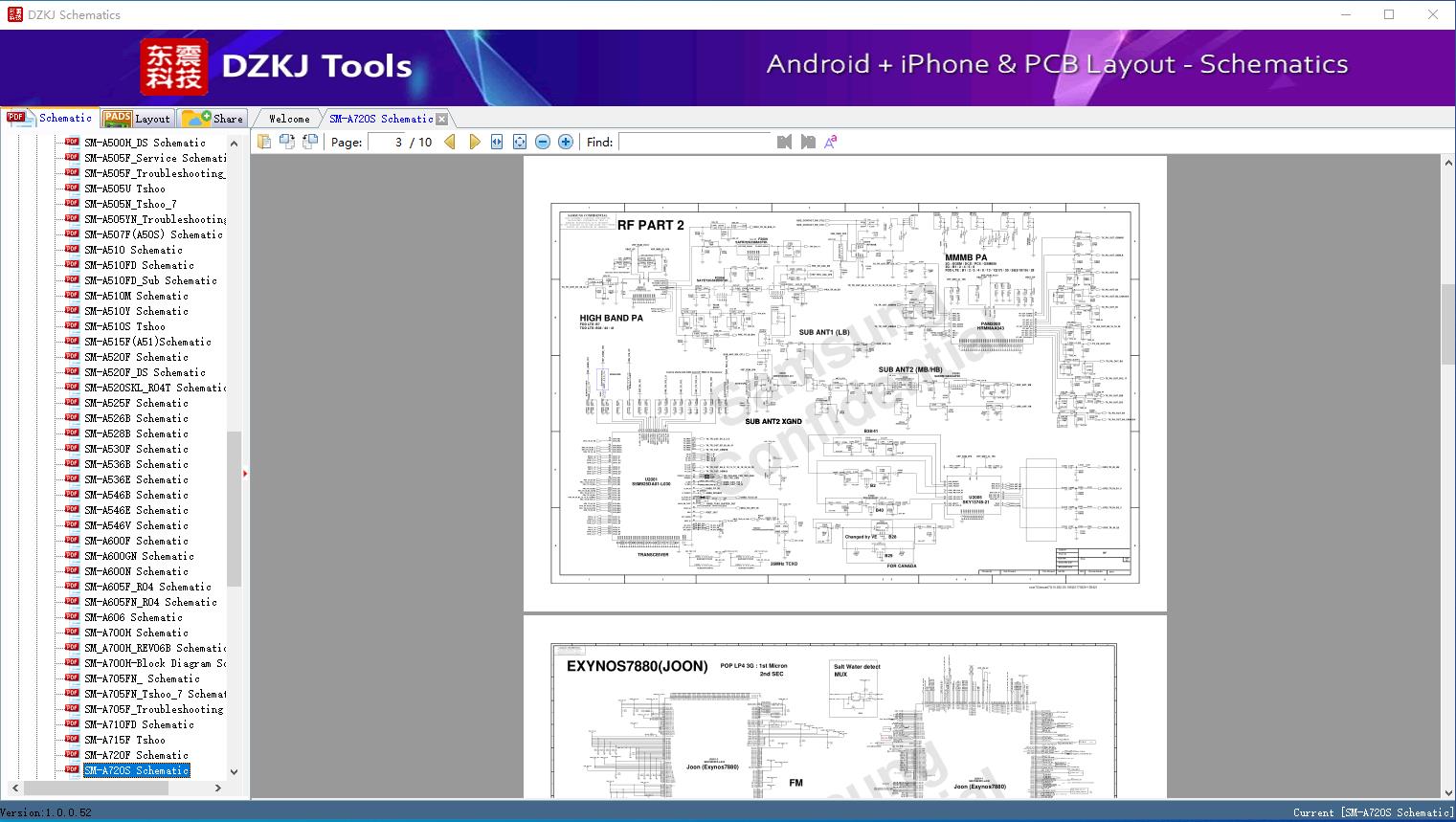1456x822 pixels.
Task: Click inside the Find text field
Action: pyautogui.click(x=694, y=142)
